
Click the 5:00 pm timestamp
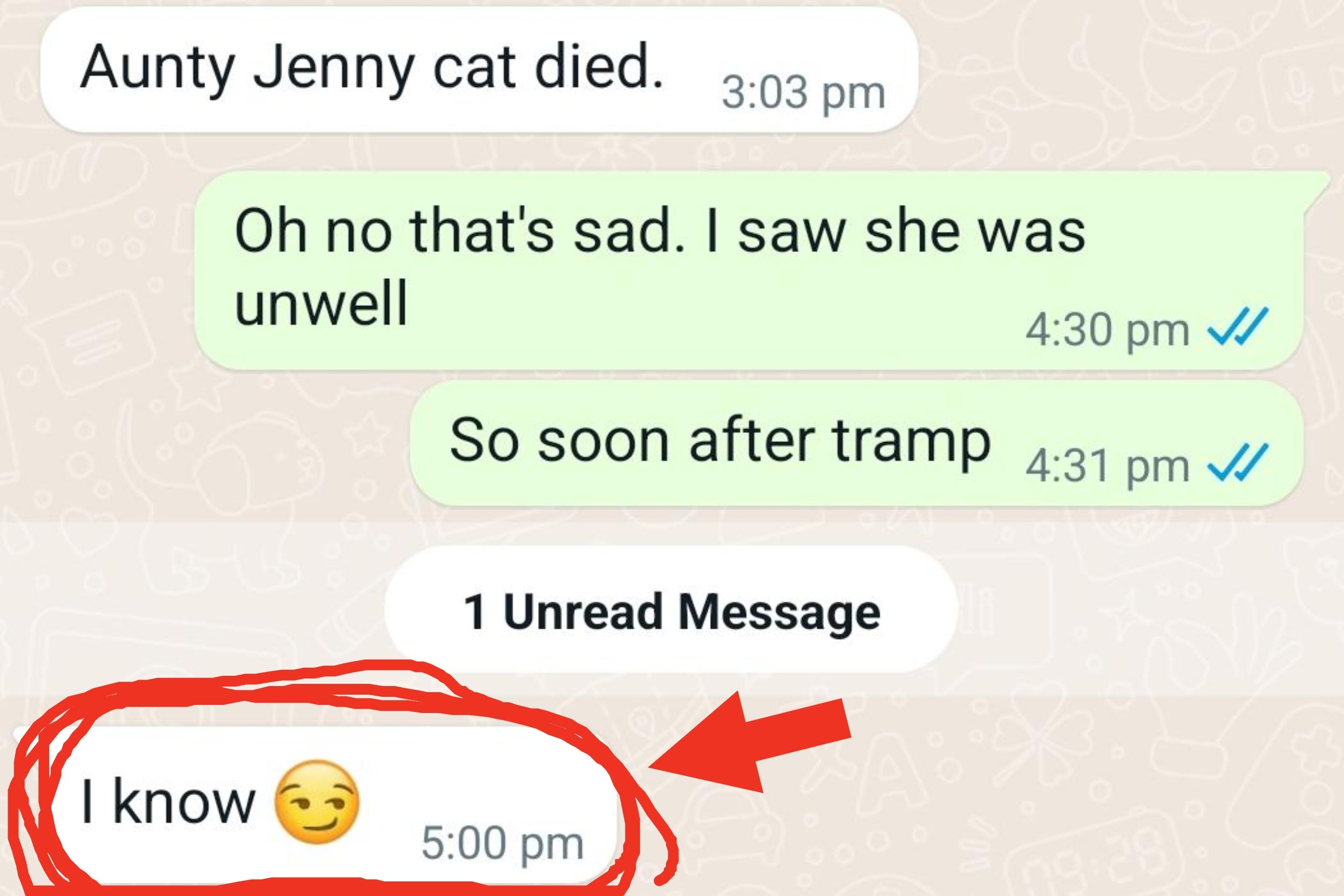(x=503, y=842)
